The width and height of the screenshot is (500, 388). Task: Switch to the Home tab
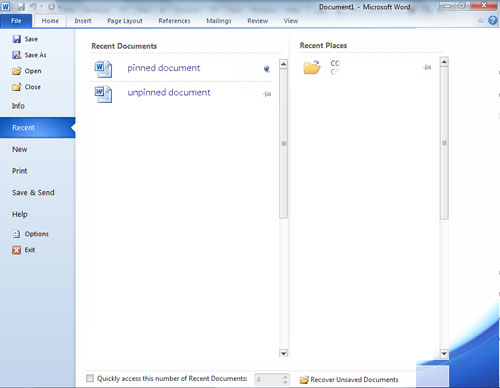pyautogui.click(x=50, y=21)
